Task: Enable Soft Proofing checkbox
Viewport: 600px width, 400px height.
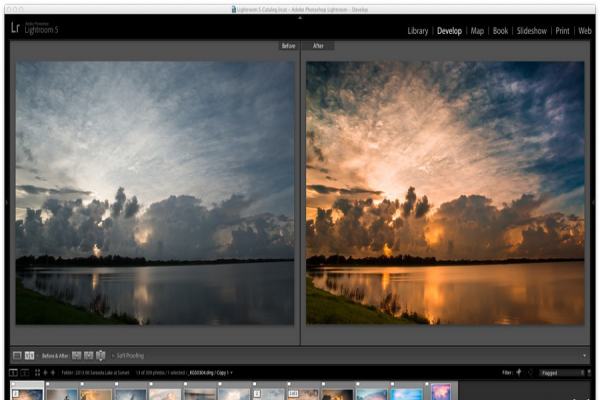Action: (113, 356)
